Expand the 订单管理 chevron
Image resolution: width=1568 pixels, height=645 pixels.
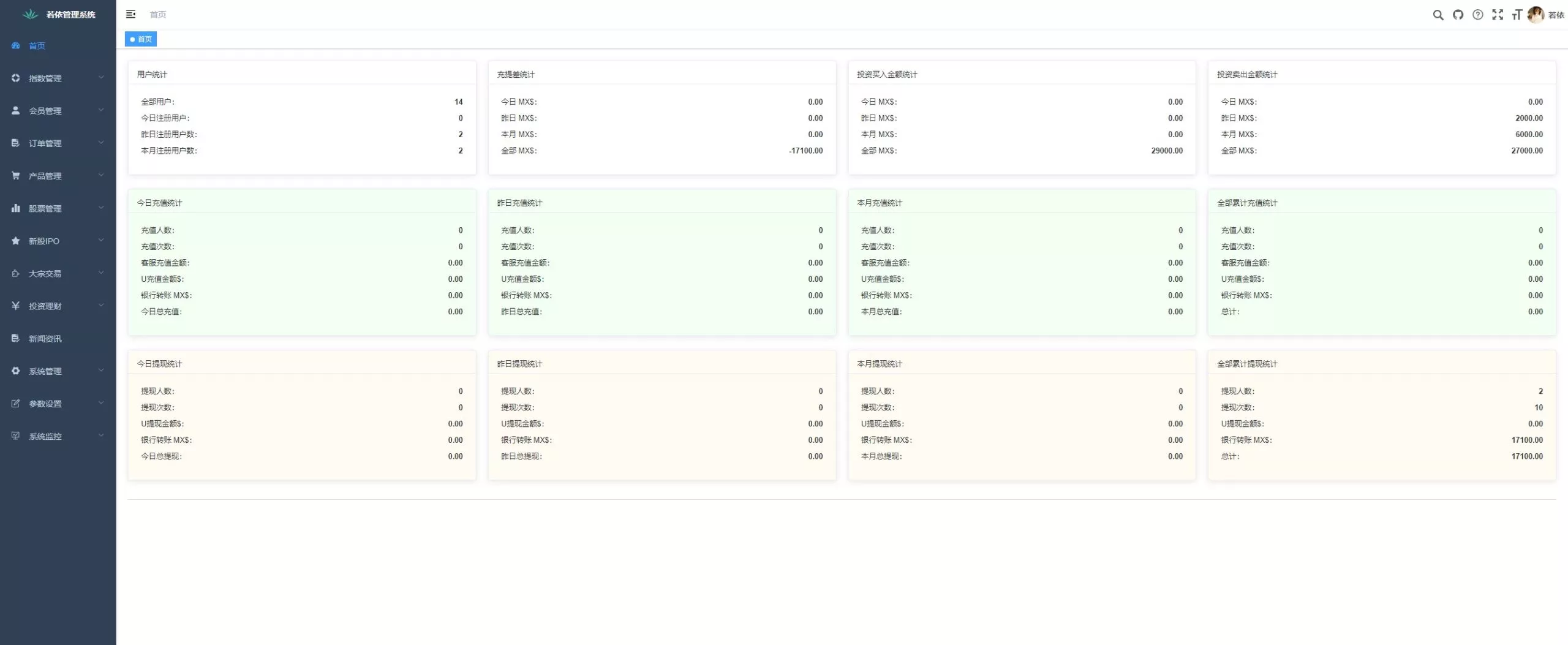101,143
